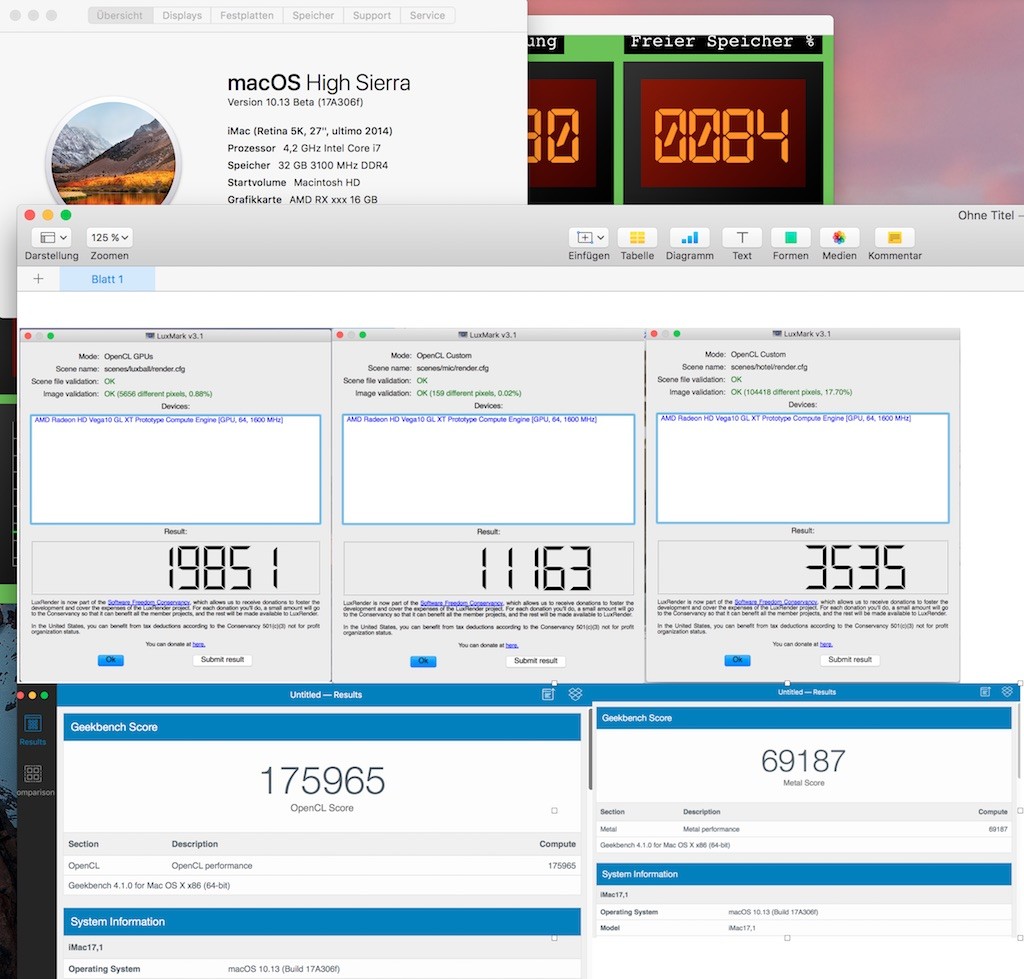Click the System Information header in Metal window

pos(803,874)
